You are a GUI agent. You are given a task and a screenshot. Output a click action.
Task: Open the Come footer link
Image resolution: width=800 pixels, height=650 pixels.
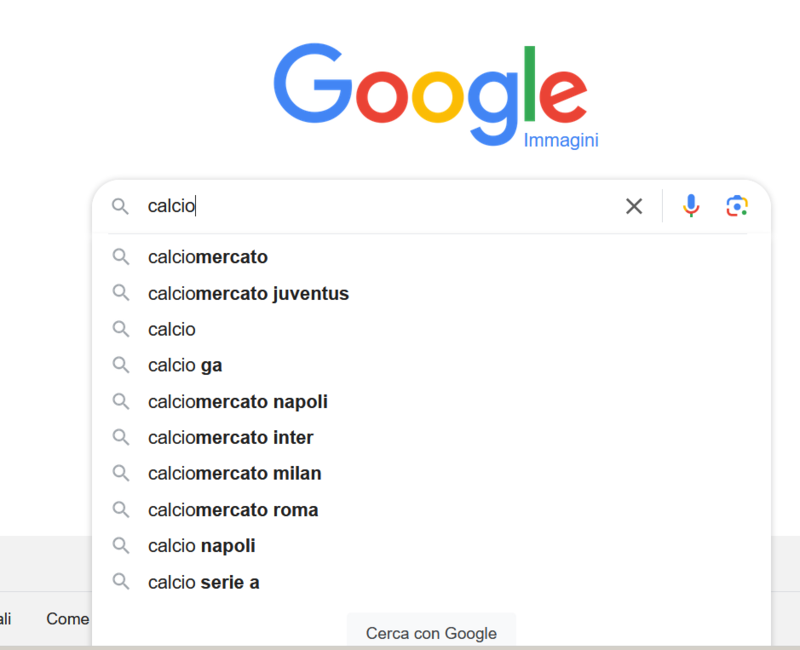[x=68, y=619]
